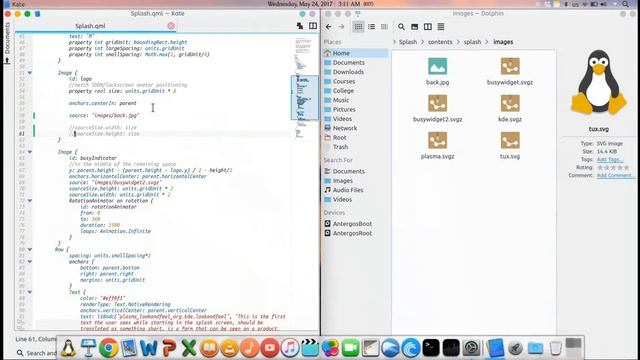Open Dolphin's search (magnifier) tool

tap(402, 27)
